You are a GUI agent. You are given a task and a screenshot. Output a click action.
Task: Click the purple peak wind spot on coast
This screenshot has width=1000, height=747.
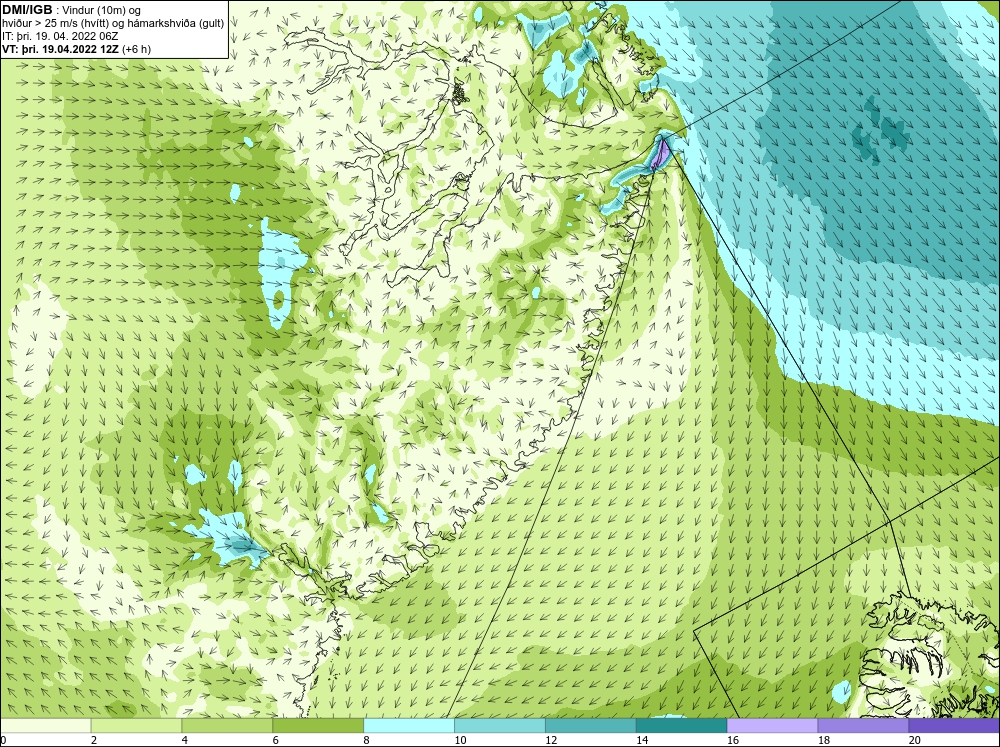point(661,153)
